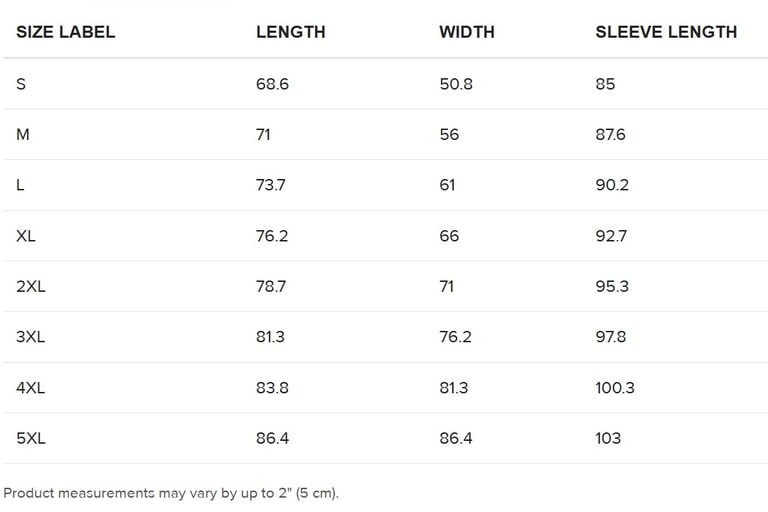Image resolution: width=768 pixels, height=512 pixels.
Task: Click the 68.6 length value for S
Action: click(272, 84)
